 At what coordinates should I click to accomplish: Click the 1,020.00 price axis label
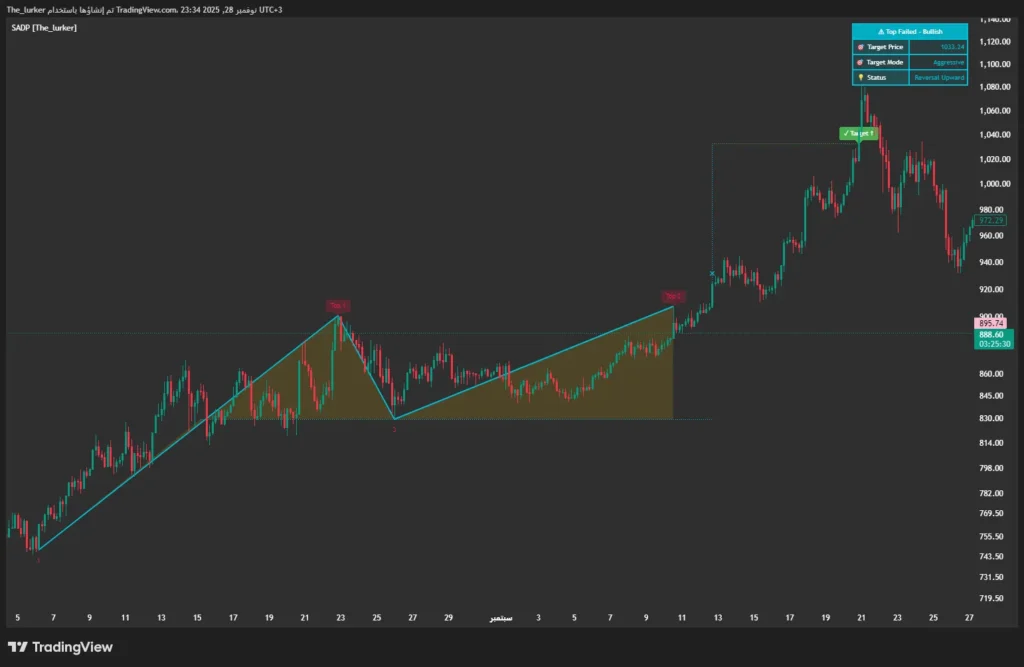(x=995, y=159)
